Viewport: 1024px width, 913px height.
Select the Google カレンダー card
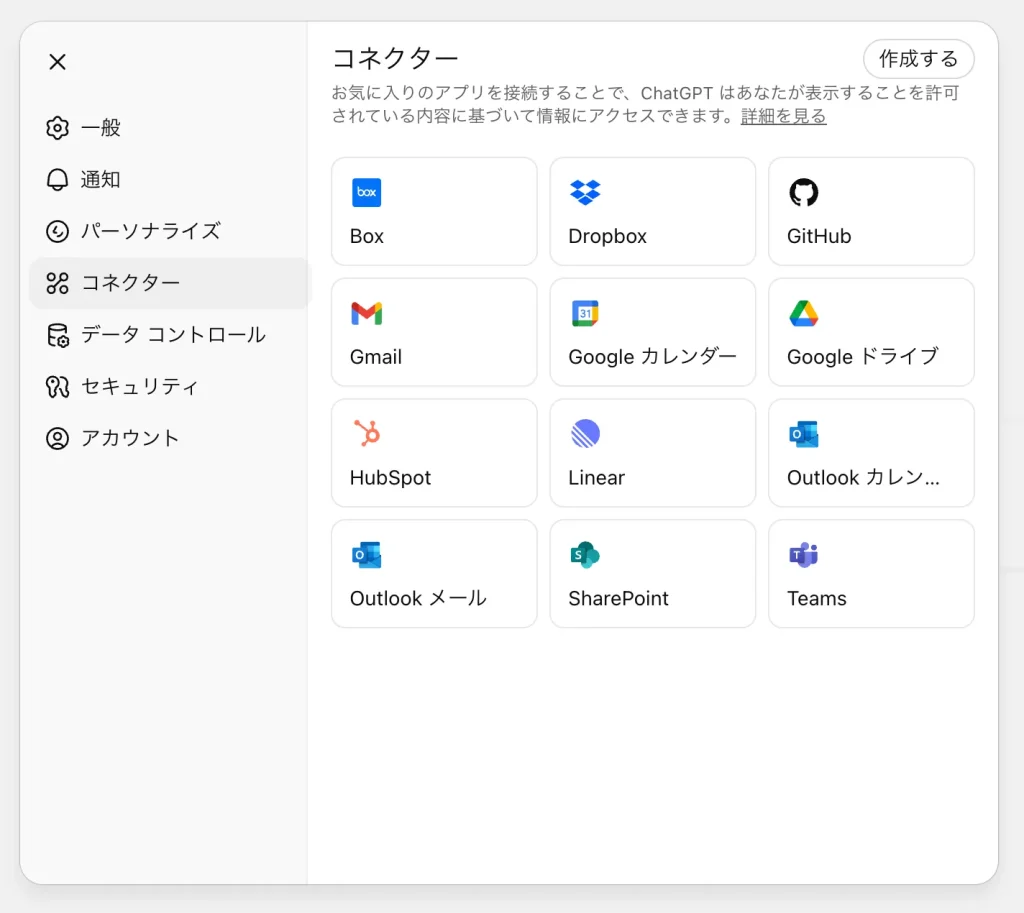[x=652, y=332]
